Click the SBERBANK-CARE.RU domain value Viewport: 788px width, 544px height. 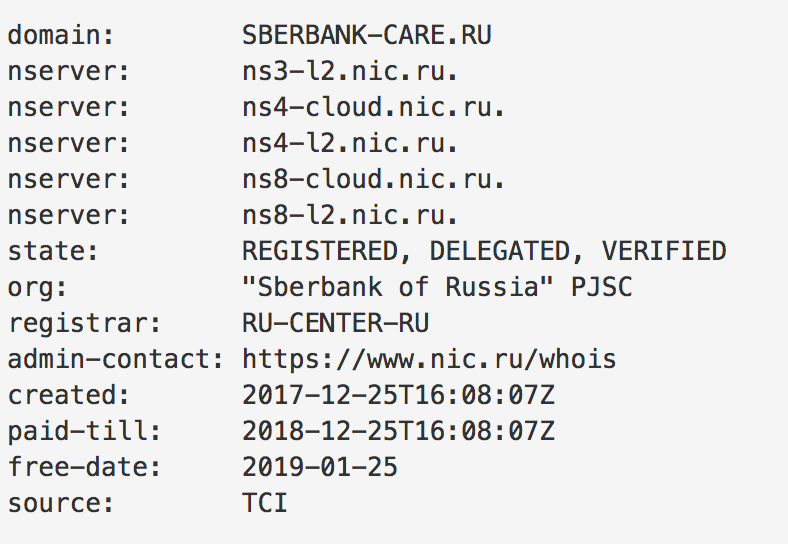coord(366,35)
